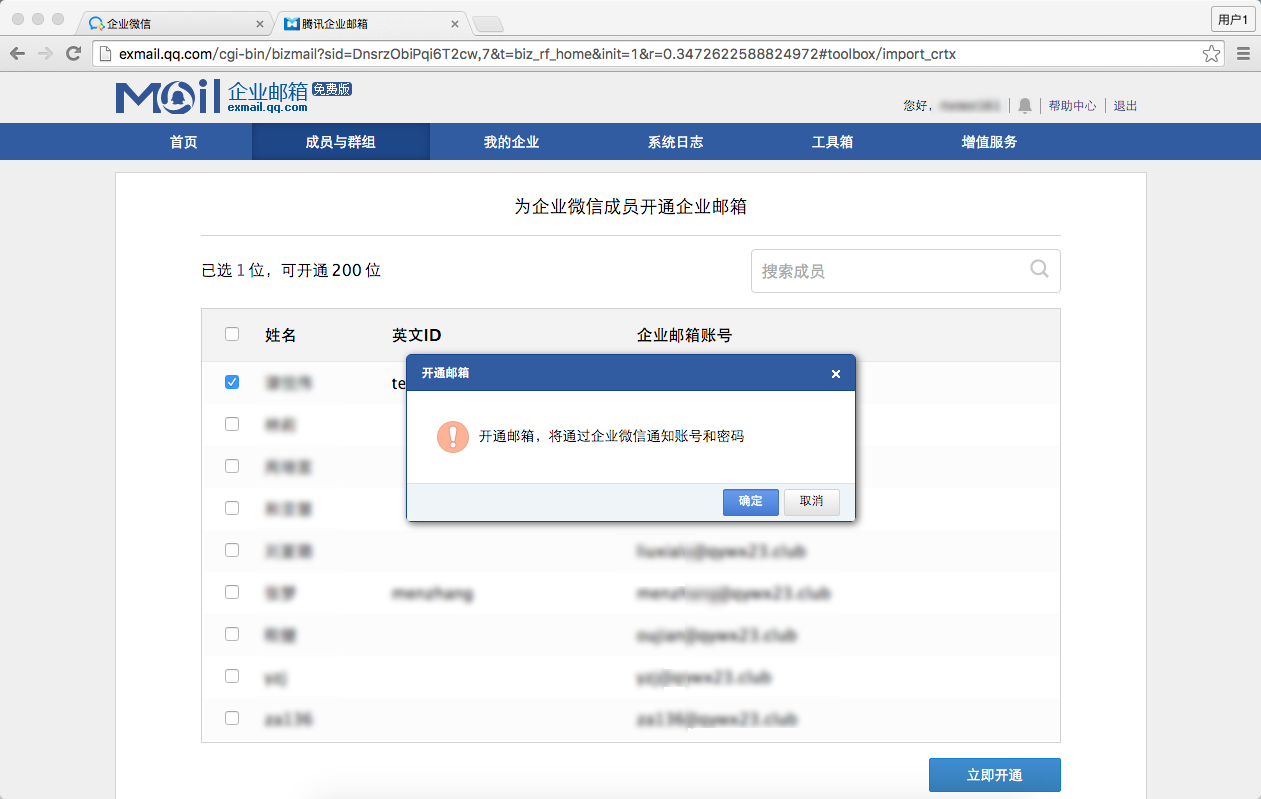Check the za136 member checkbox
This screenshot has width=1261, height=799.
click(x=232, y=718)
